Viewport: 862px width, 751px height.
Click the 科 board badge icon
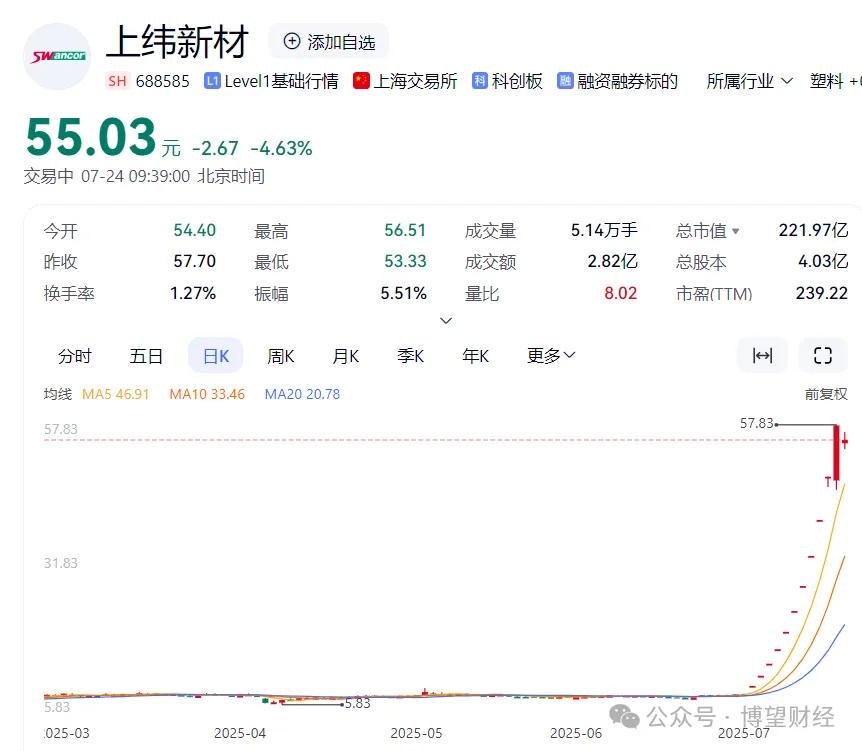coord(479,81)
